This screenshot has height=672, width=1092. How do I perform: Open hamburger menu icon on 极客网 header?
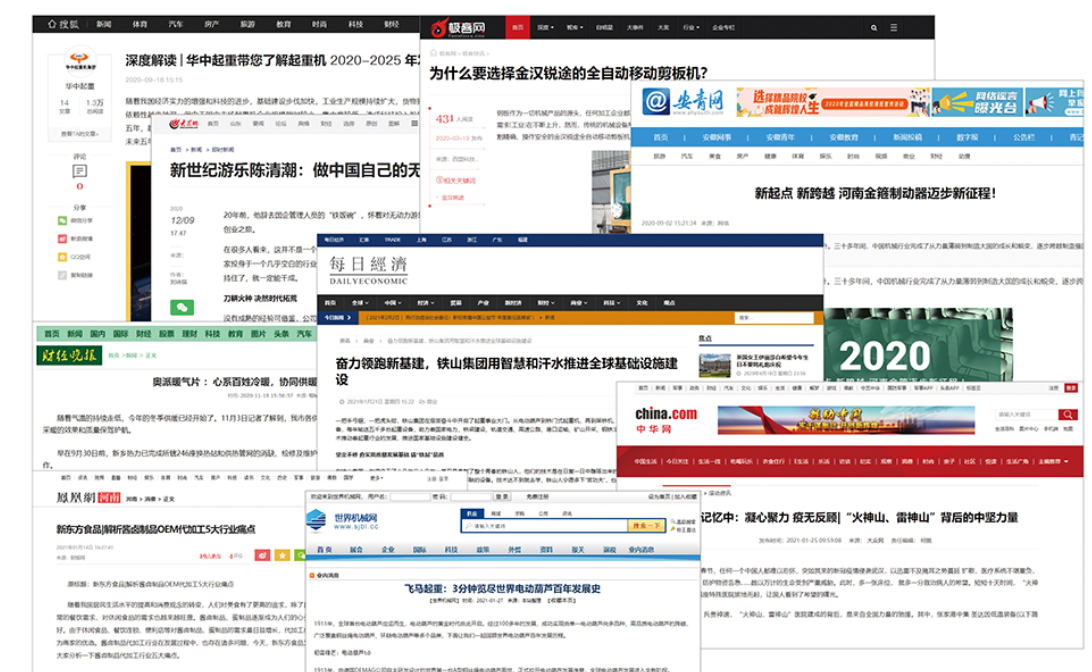click(894, 28)
